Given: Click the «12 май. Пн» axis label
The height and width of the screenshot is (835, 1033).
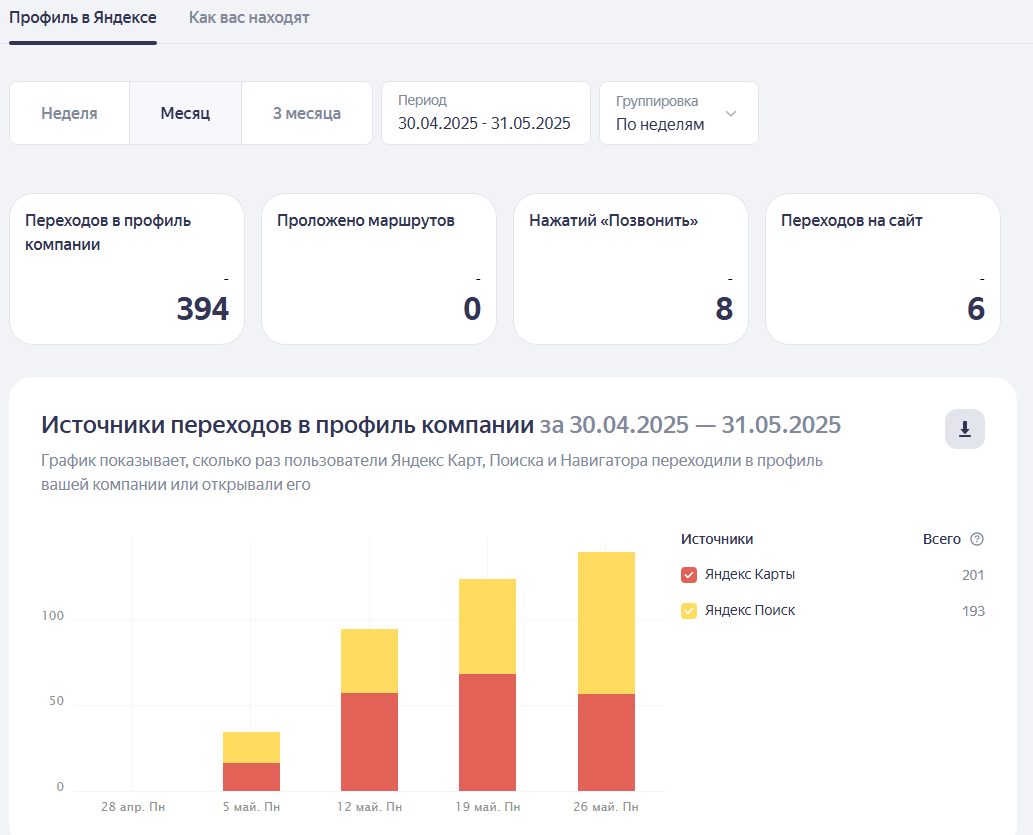Looking at the screenshot, I should [369, 807].
